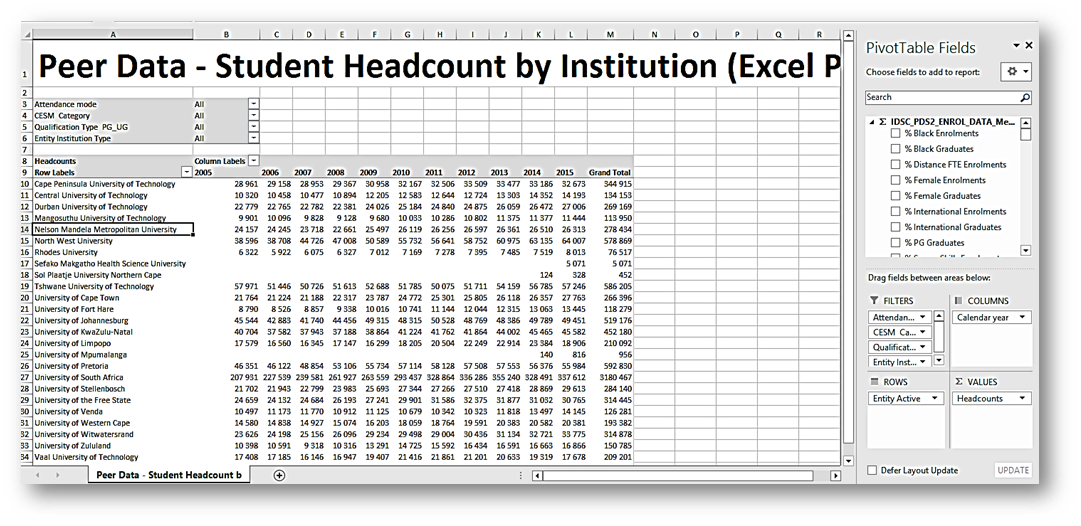Screen dimensions: 1081x526
Task: Open Column Labels filter dropdown
Action: (254, 161)
